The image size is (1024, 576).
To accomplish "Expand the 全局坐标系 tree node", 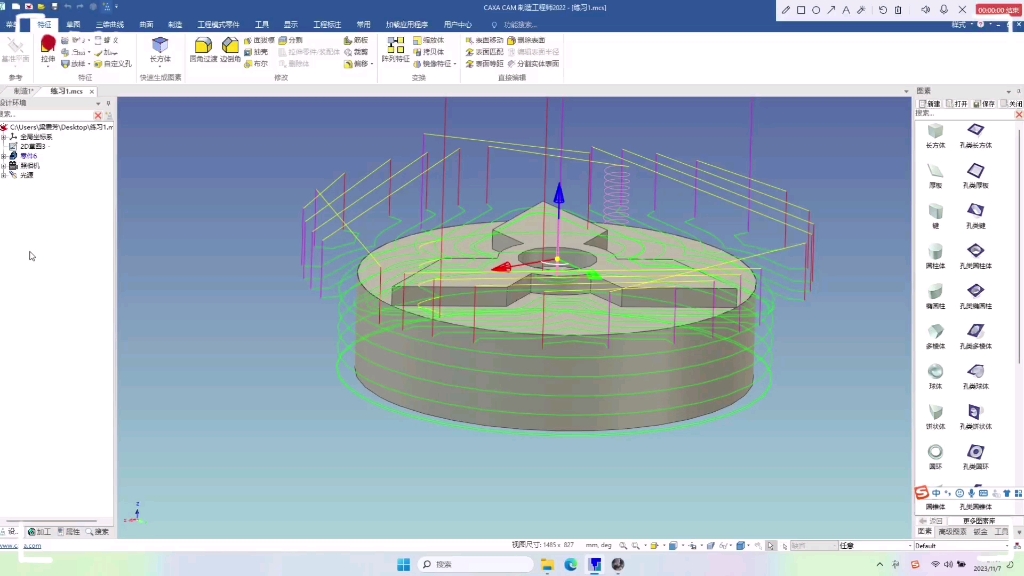I will click(x=4, y=137).
